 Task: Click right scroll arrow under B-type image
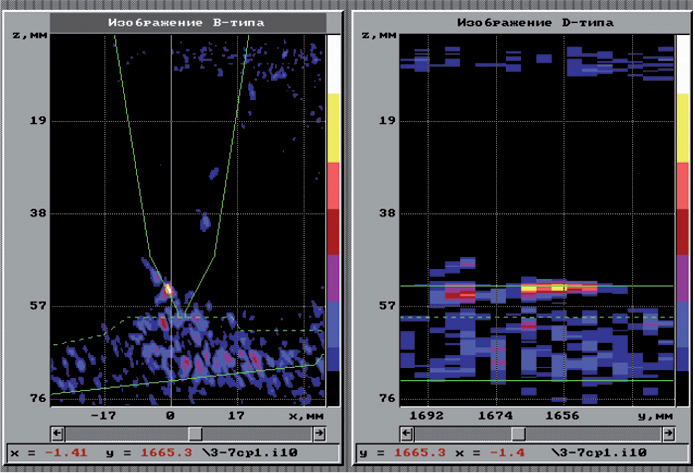(x=318, y=433)
